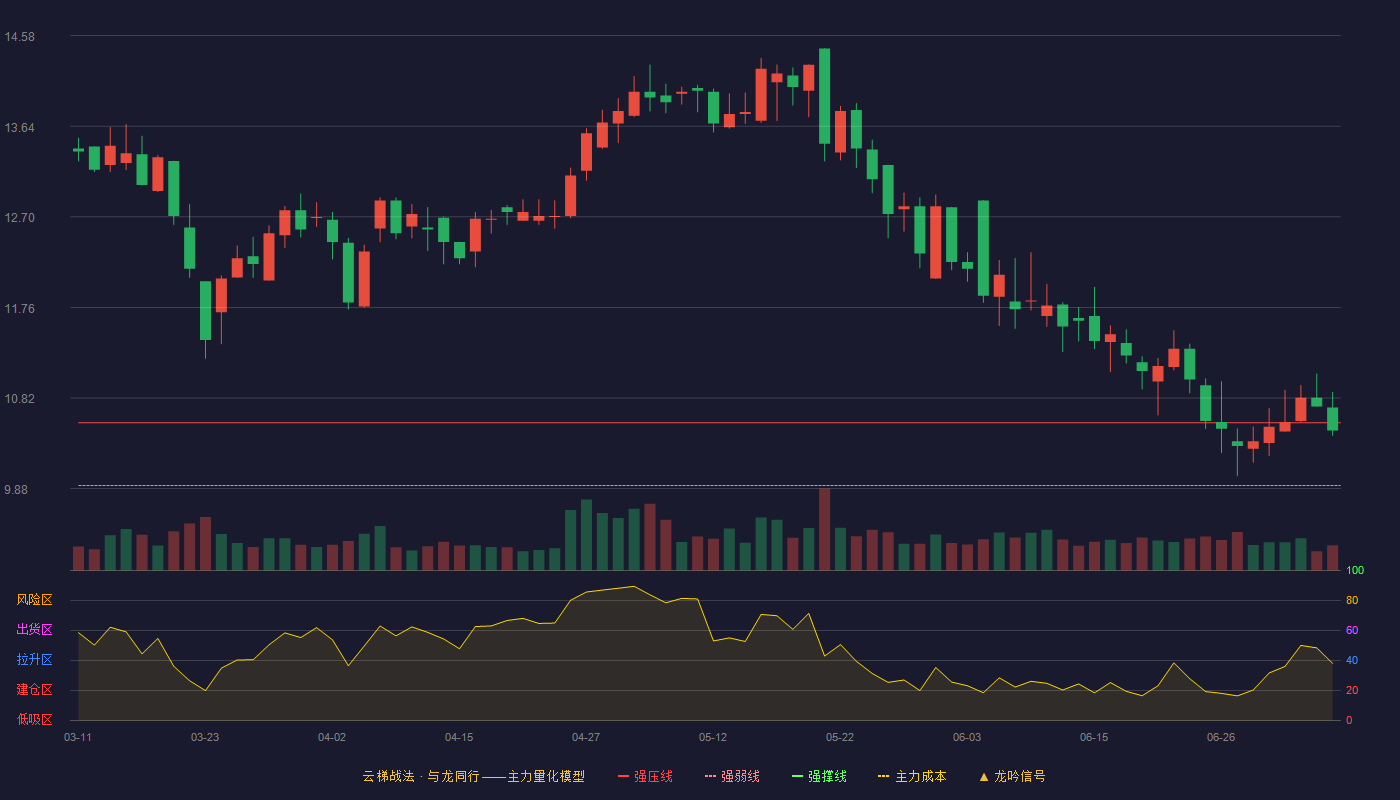Viewport: 1400px width, 800px height.
Task: Toggle the green 强撑线 legend item
Action: tap(819, 776)
